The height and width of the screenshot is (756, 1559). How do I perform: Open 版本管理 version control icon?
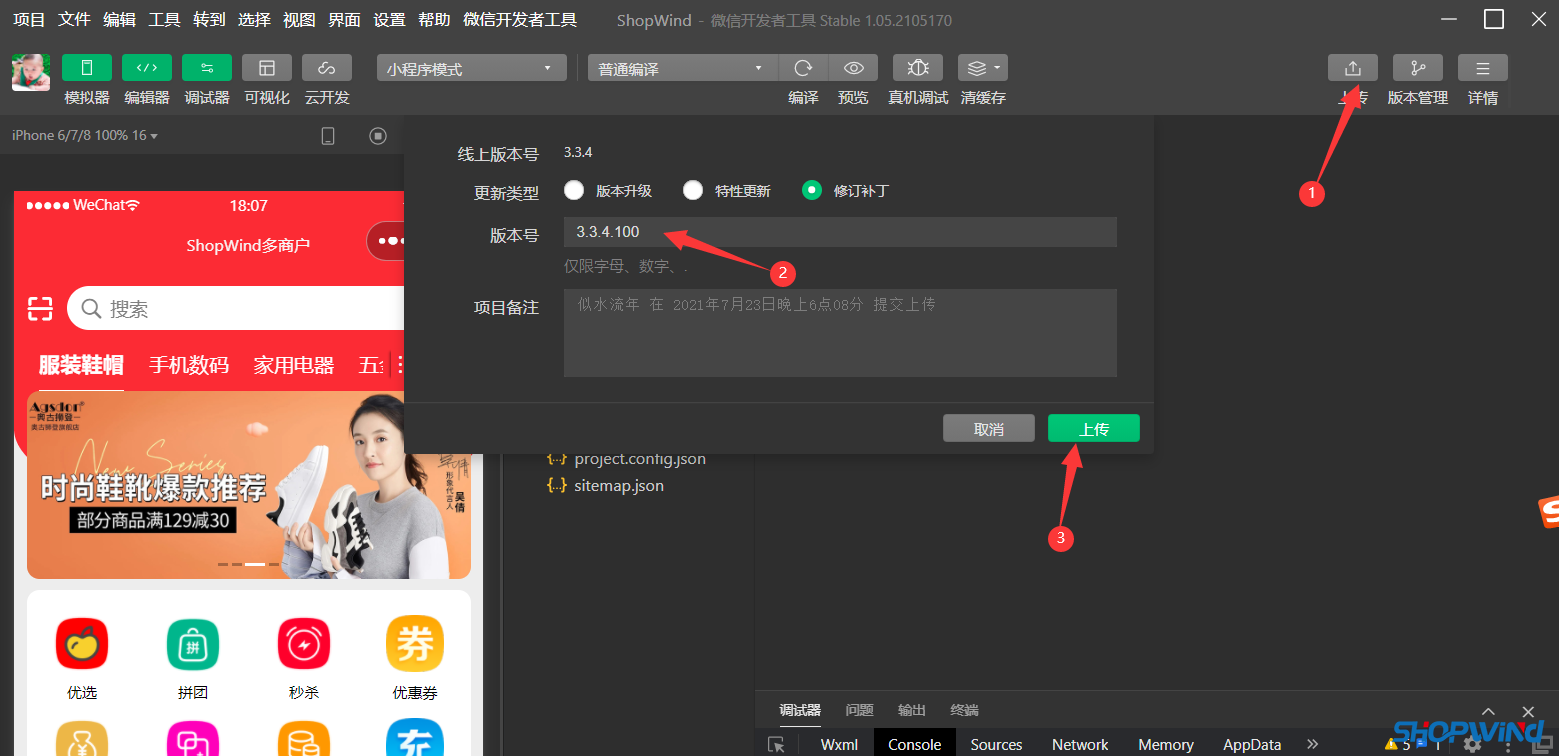(1418, 67)
